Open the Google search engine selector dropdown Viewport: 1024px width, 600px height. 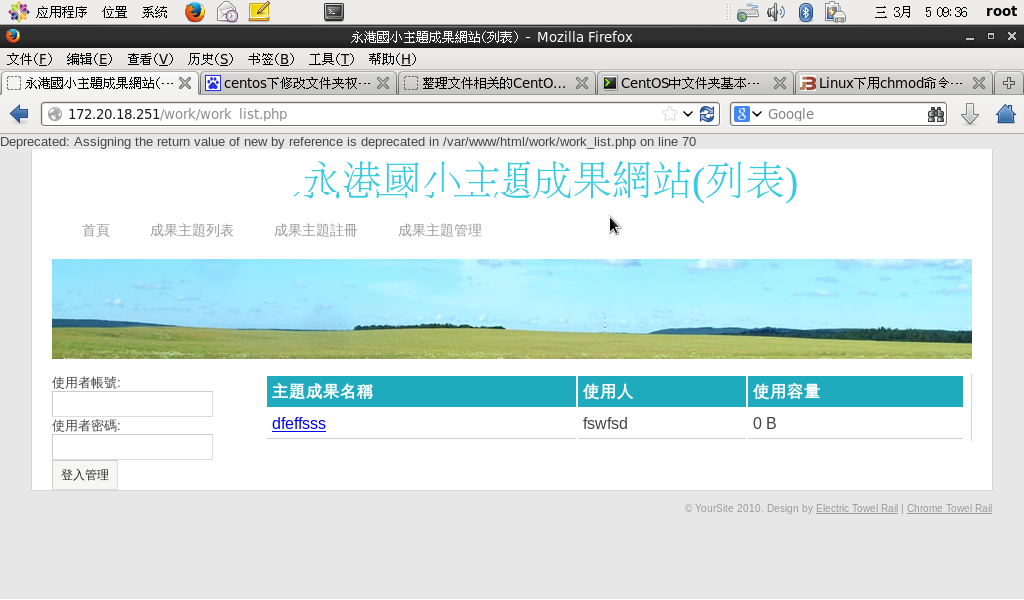click(749, 114)
